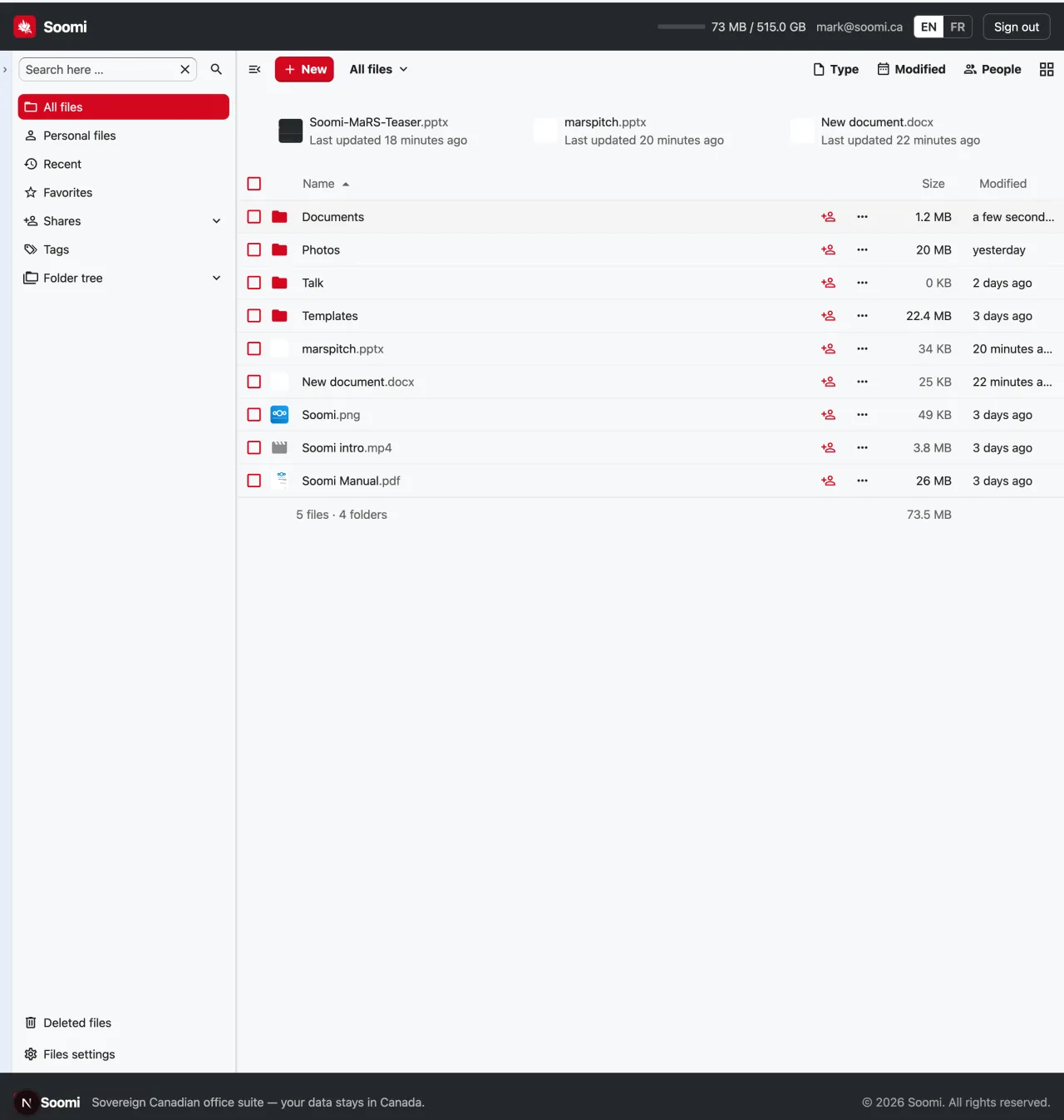The width and height of the screenshot is (1064, 1120).
Task: Sort files by Name column
Action: (x=326, y=184)
